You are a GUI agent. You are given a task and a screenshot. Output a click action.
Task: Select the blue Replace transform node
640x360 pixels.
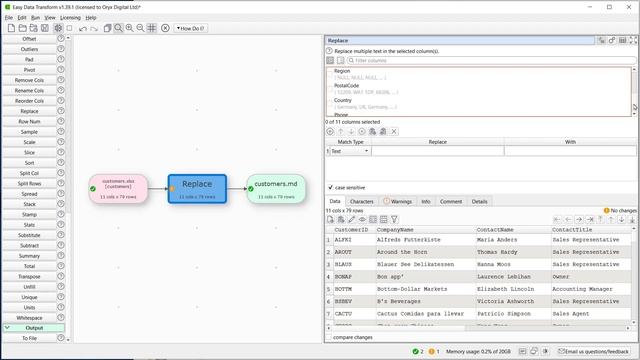point(197,189)
